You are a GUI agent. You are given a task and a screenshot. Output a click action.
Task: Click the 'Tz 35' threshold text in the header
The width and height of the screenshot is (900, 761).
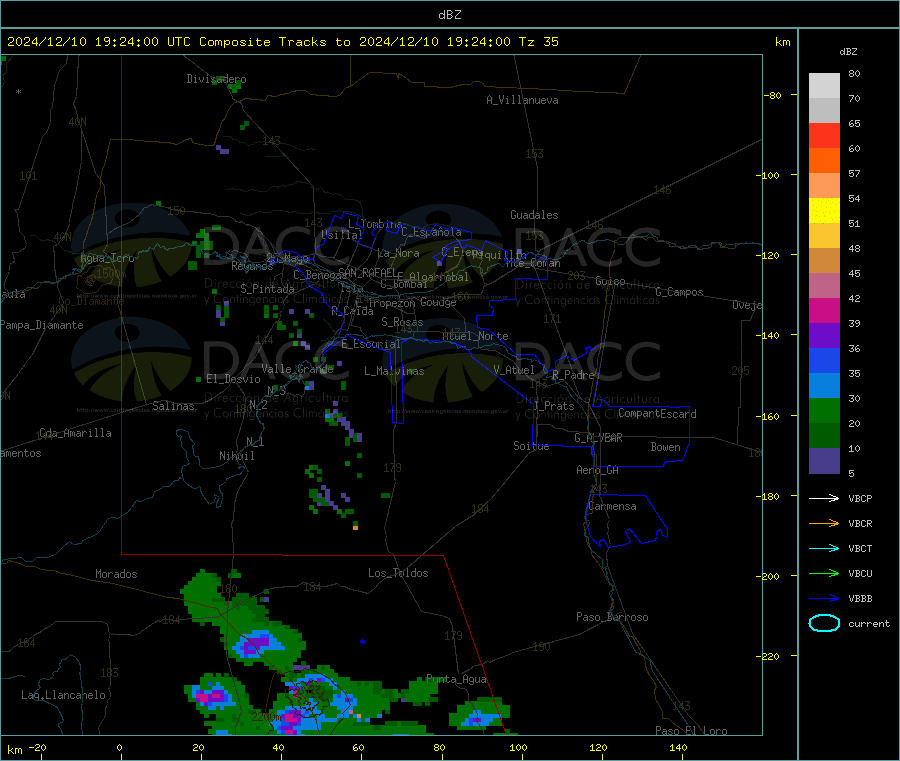pos(538,42)
